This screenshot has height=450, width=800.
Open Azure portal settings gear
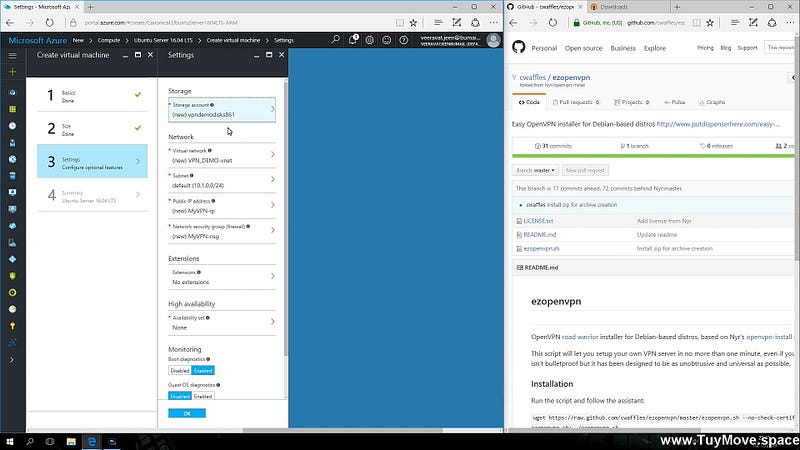coord(369,40)
